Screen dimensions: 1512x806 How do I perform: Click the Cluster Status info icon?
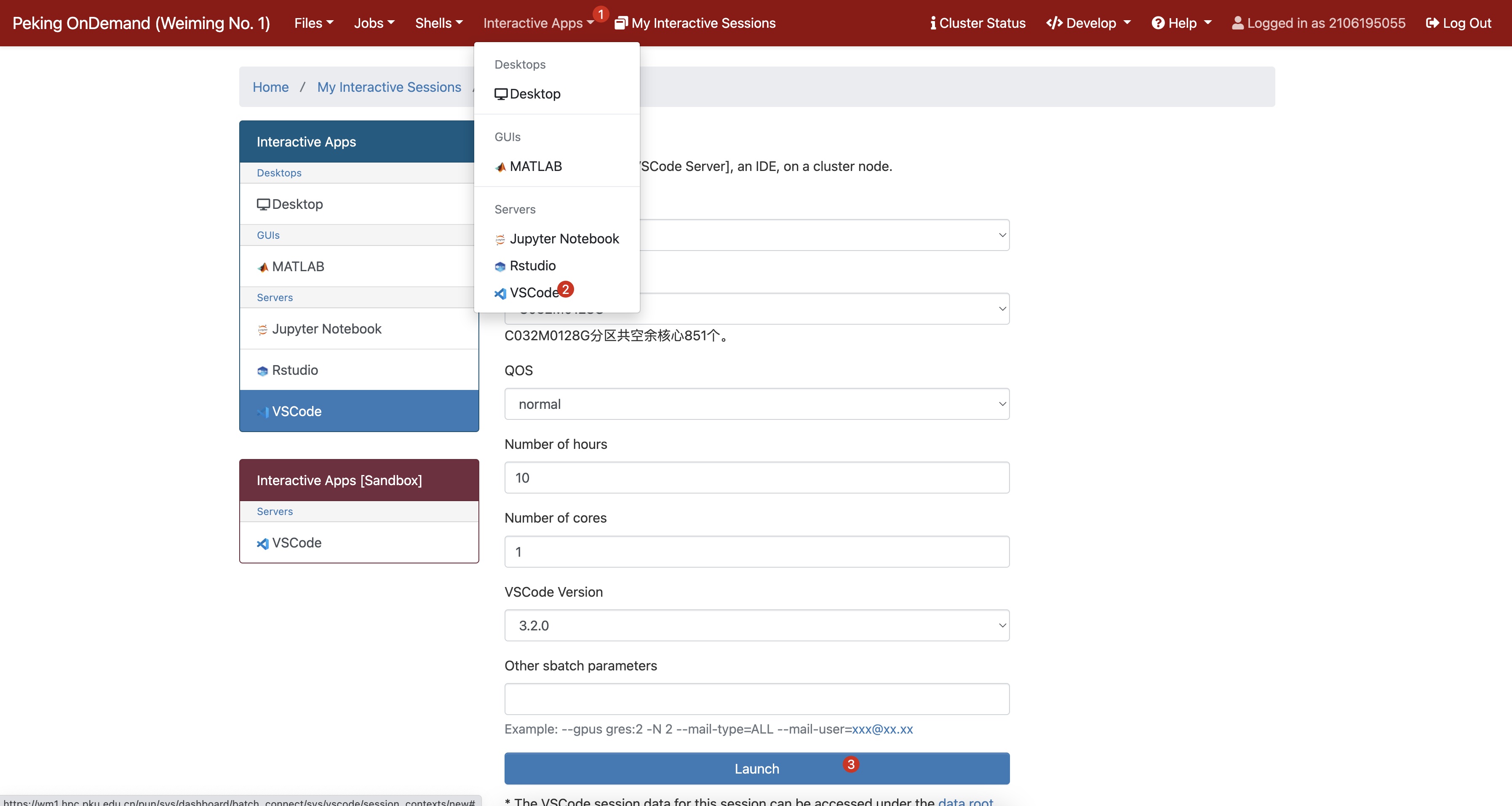pyautogui.click(x=933, y=23)
